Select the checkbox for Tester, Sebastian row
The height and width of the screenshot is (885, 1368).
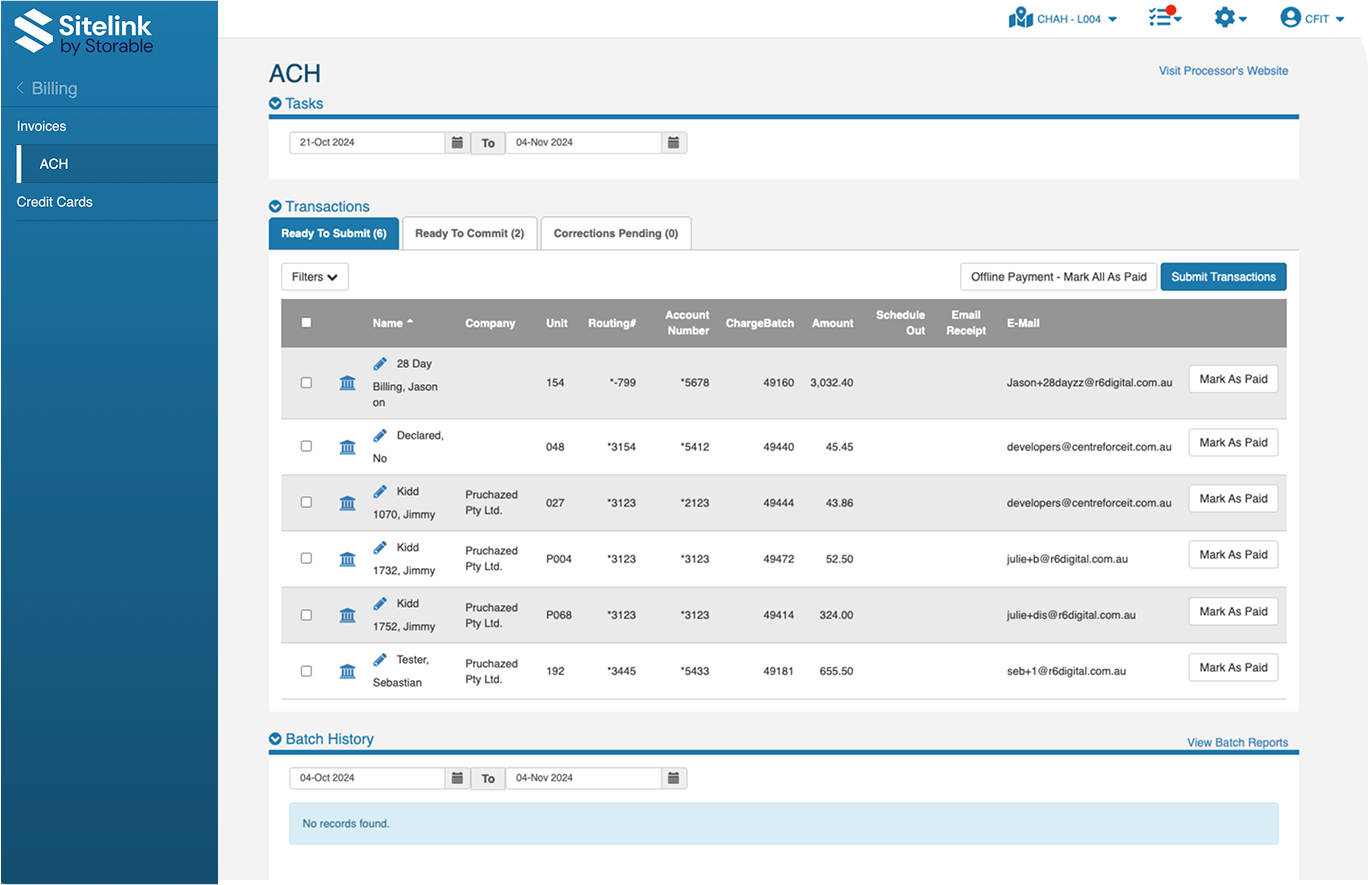[306, 671]
